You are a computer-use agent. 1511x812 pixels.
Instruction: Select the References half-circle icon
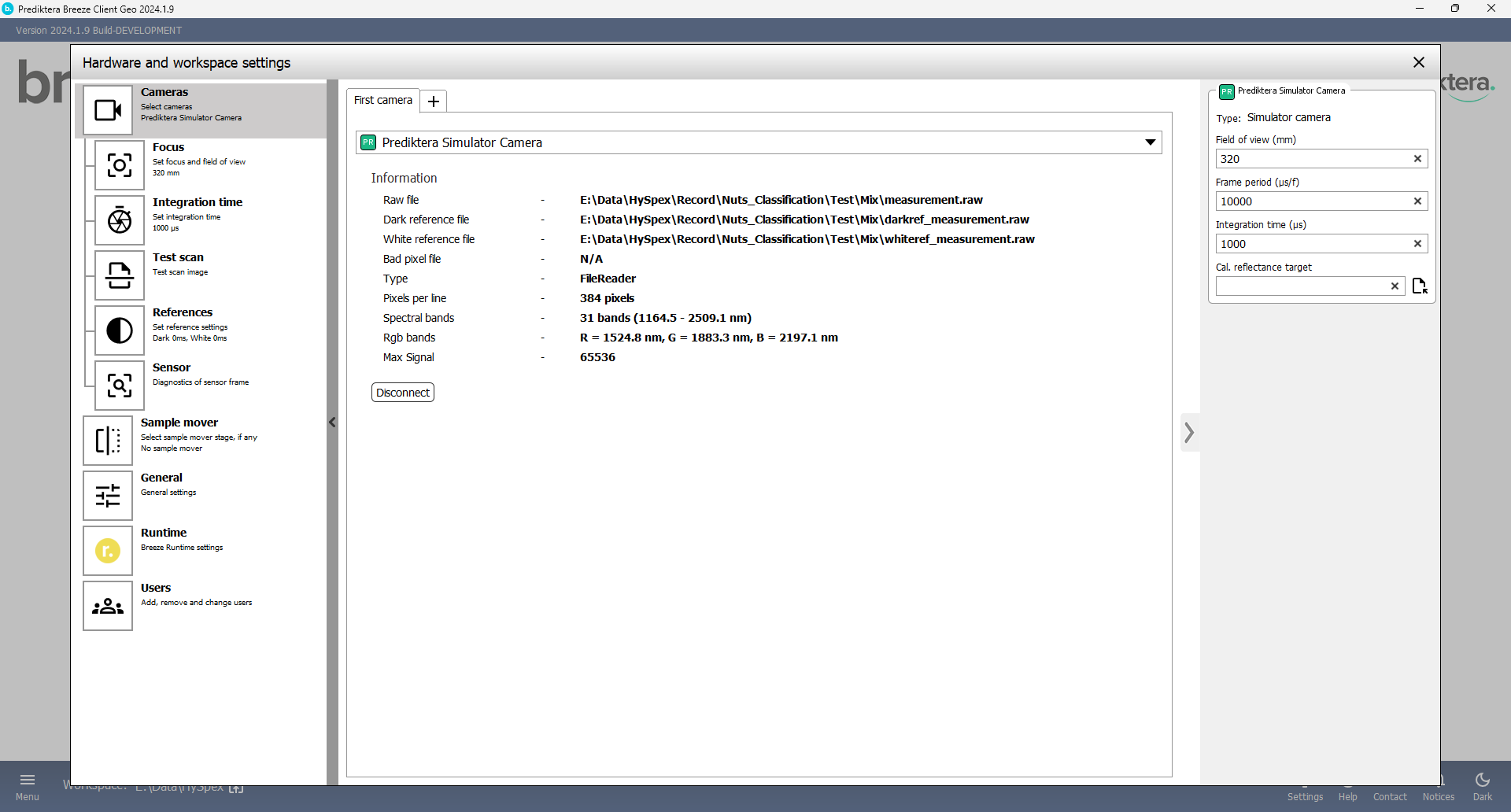click(x=120, y=330)
